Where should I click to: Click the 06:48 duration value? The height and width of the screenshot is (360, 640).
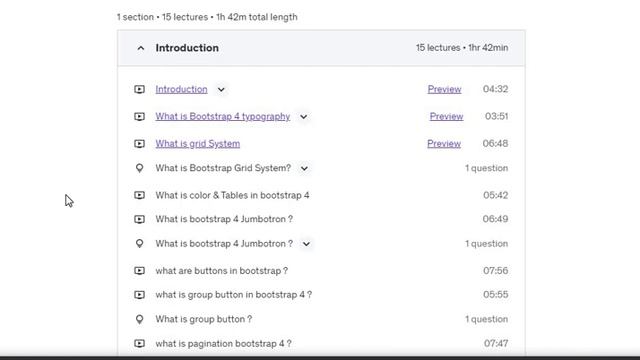(496, 144)
